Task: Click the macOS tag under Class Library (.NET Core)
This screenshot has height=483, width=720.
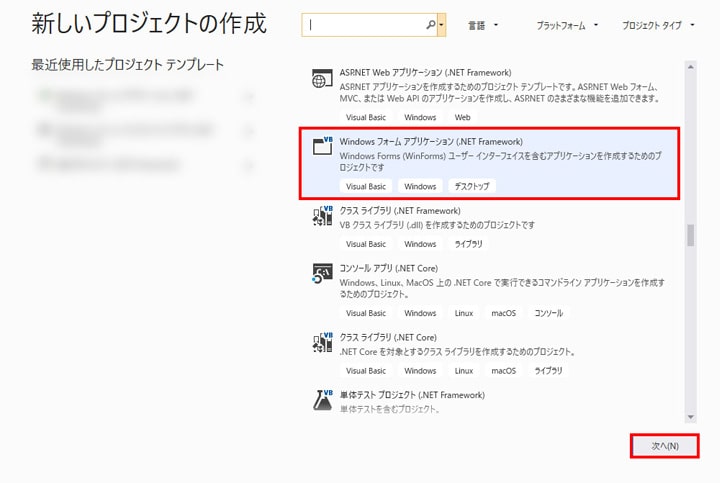Action: (x=504, y=371)
